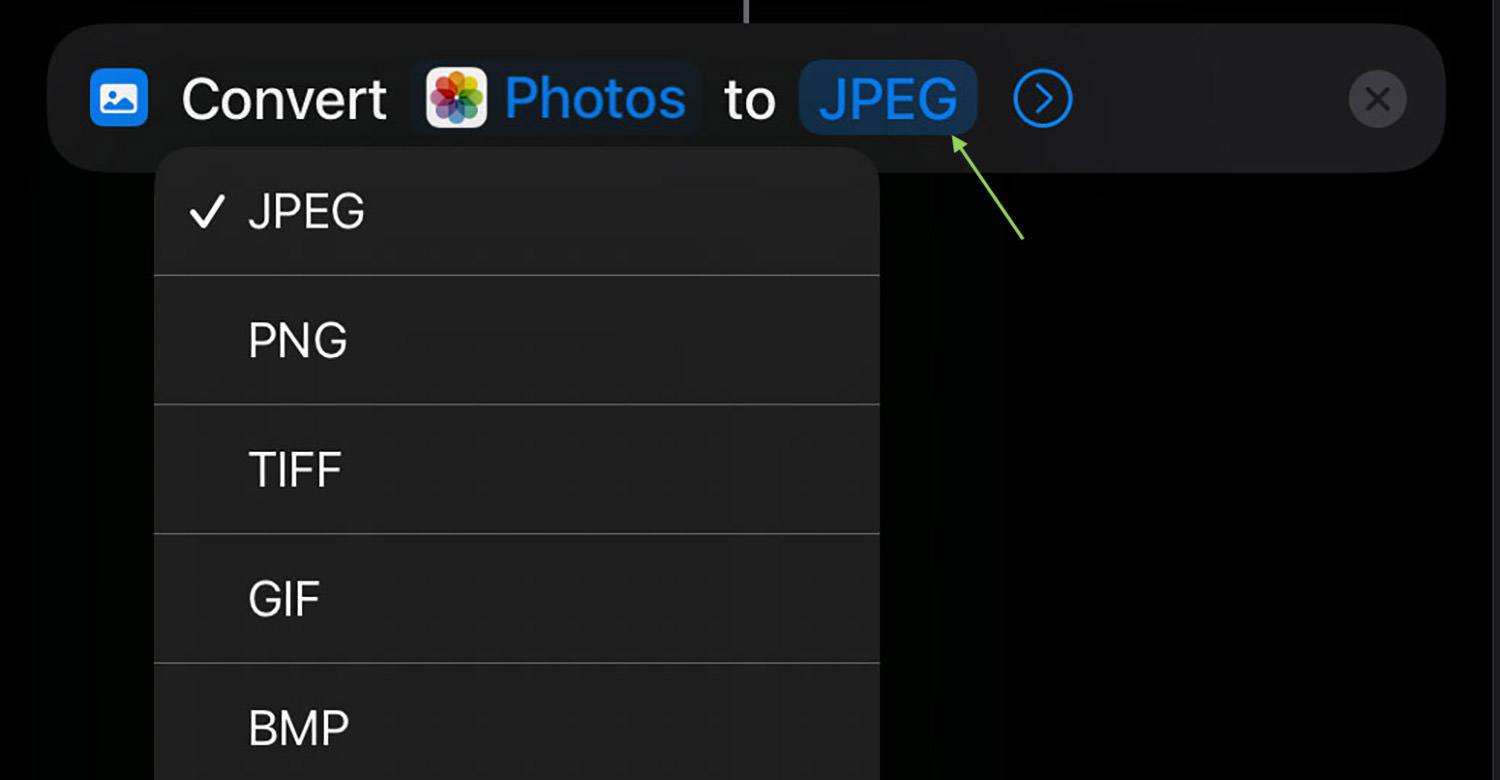Choose TIFF from the format list
1500x780 pixels.
point(517,470)
